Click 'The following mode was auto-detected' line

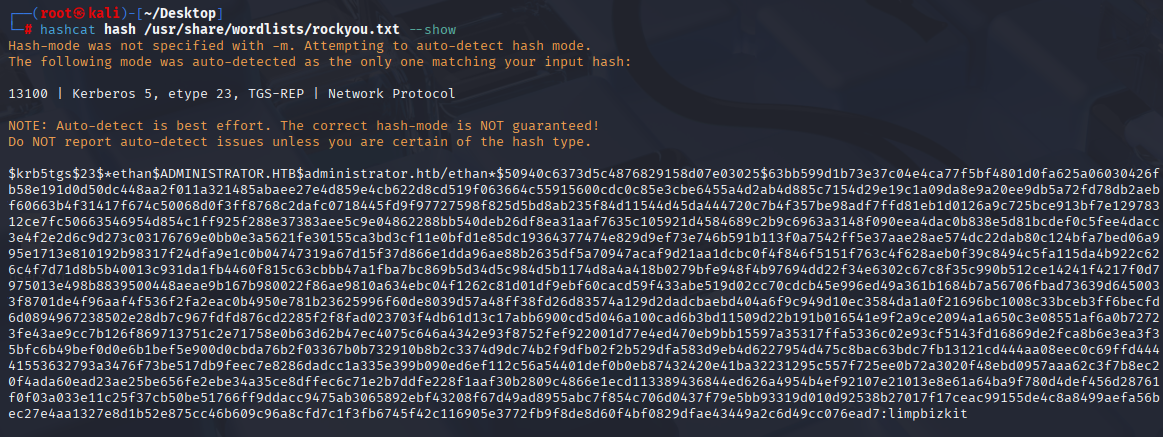click(320, 62)
